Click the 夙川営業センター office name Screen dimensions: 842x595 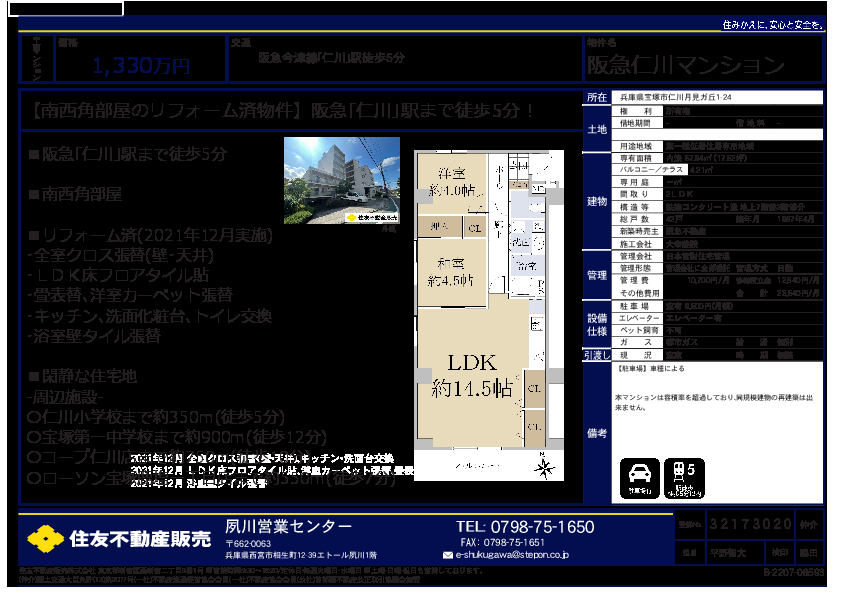(288, 527)
